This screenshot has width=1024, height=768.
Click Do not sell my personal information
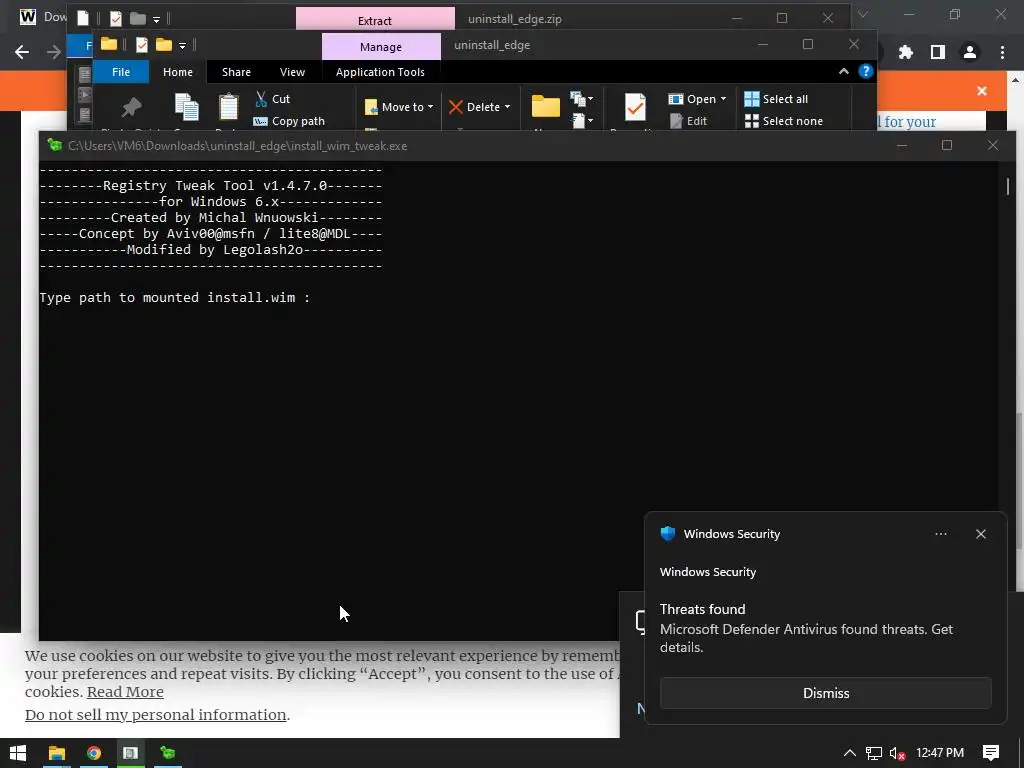click(x=155, y=715)
